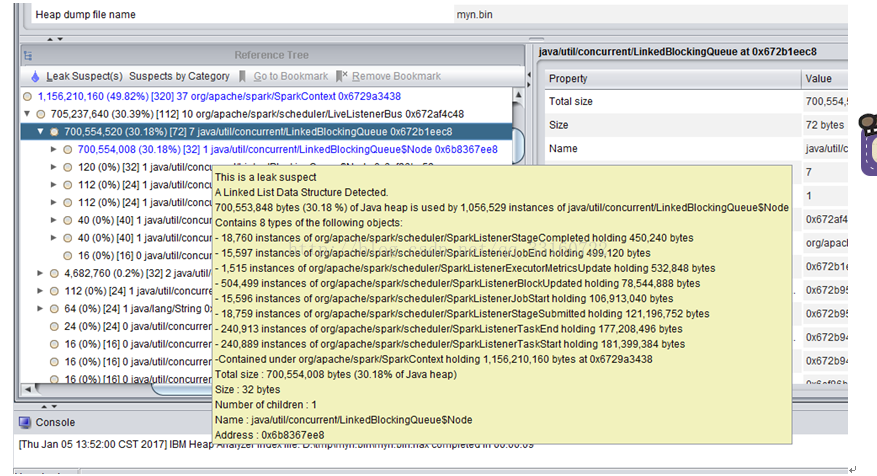Image resolution: width=877 pixels, height=476 pixels.
Task: Select the Name property cell
Action: click(x=672, y=149)
